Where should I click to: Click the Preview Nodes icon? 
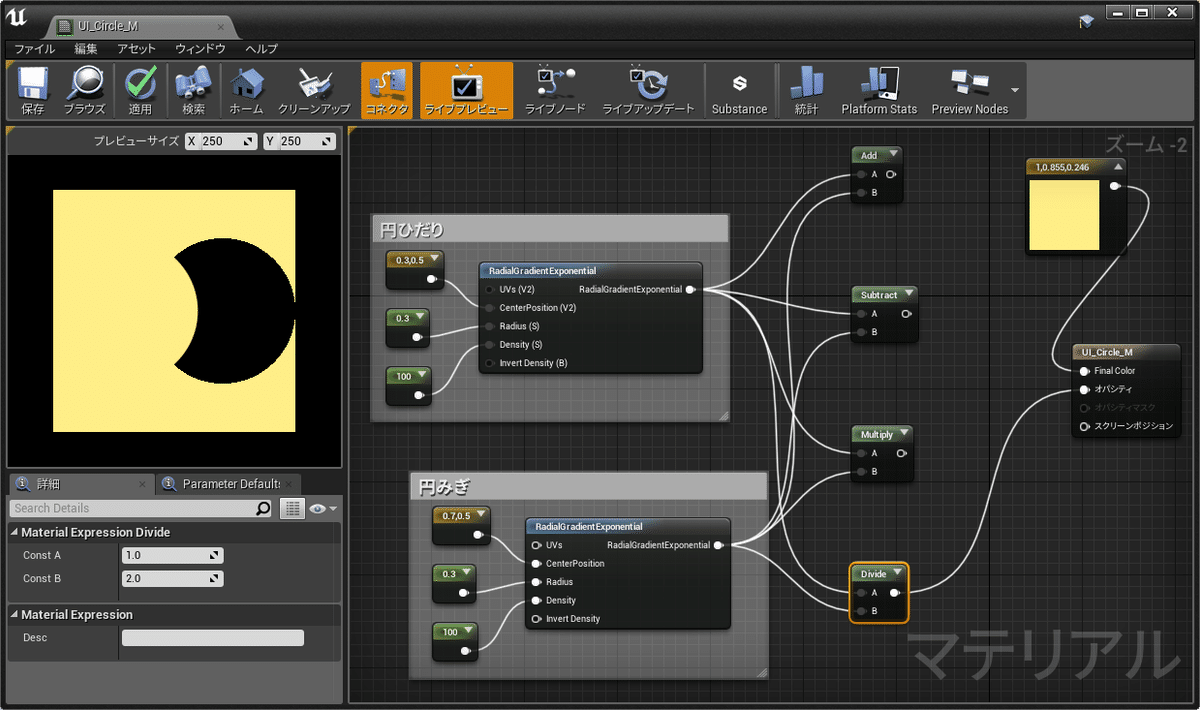[x=969, y=91]
